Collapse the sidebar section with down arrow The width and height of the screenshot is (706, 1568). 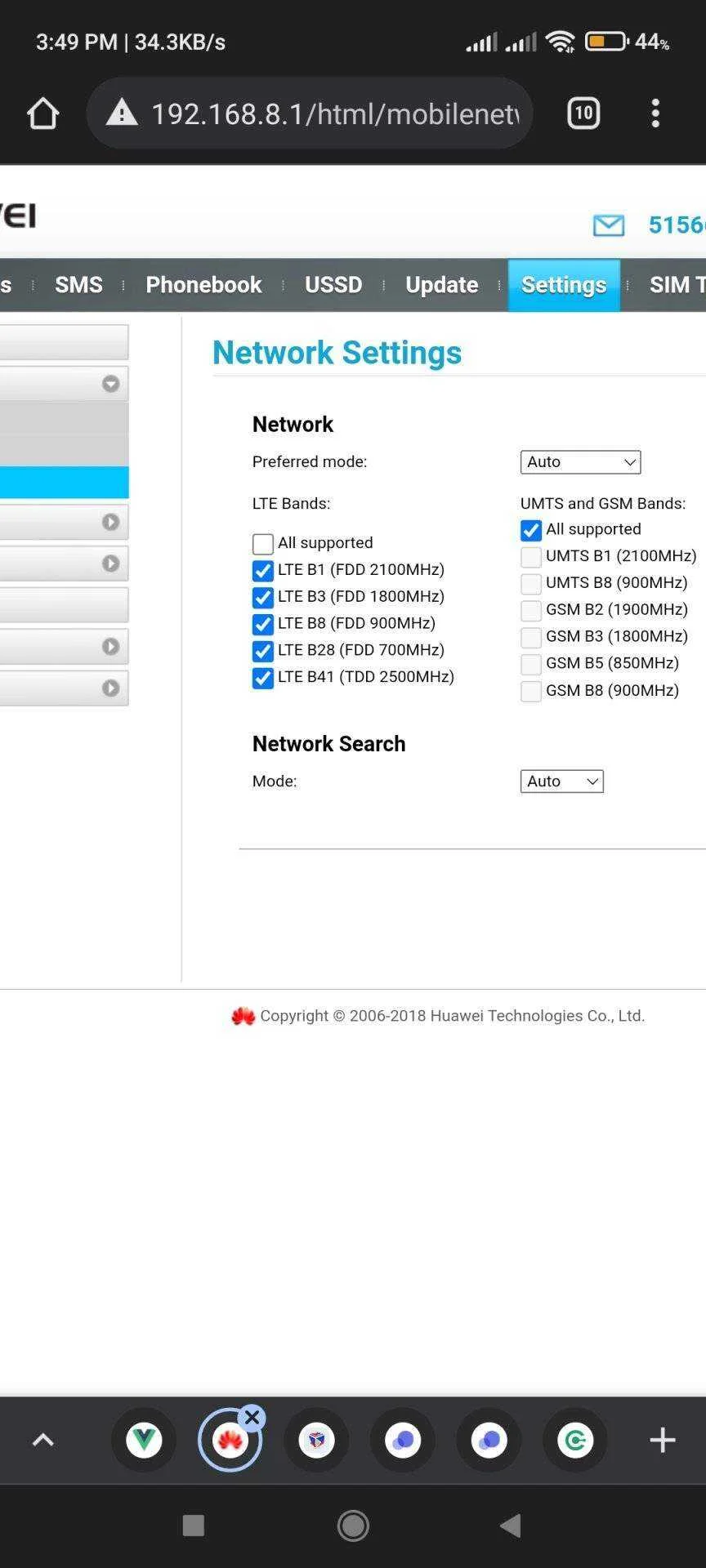110,384
